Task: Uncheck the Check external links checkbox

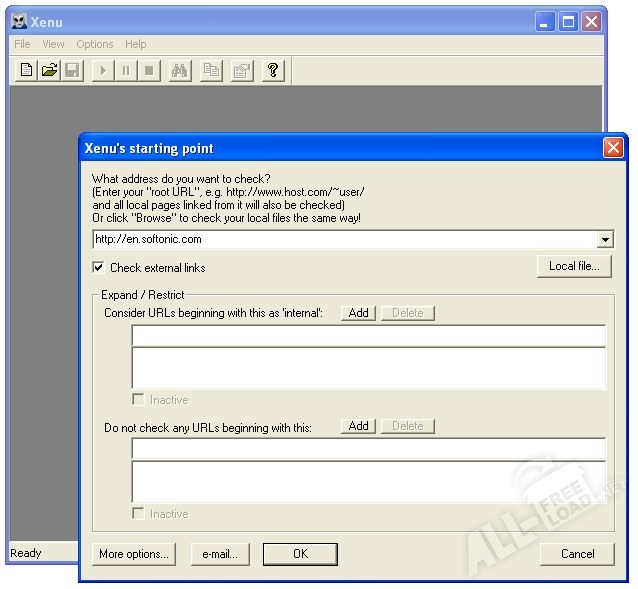Action: tap(98, 268)
